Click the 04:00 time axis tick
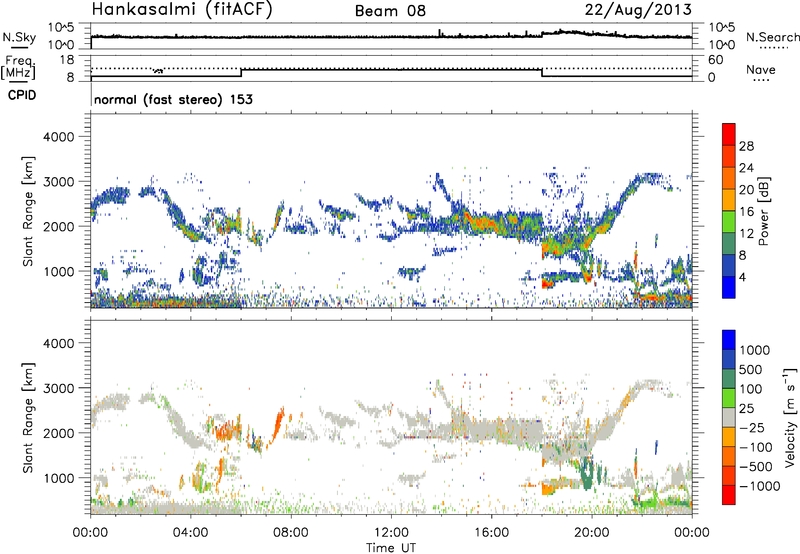800x554 pixels. (191, 533)
